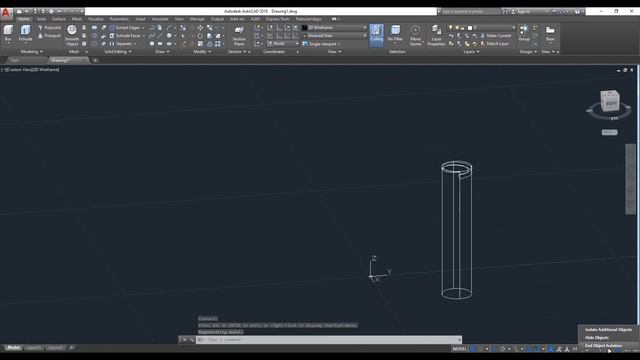Open the viewport label Custom View menu

(19, 70)
